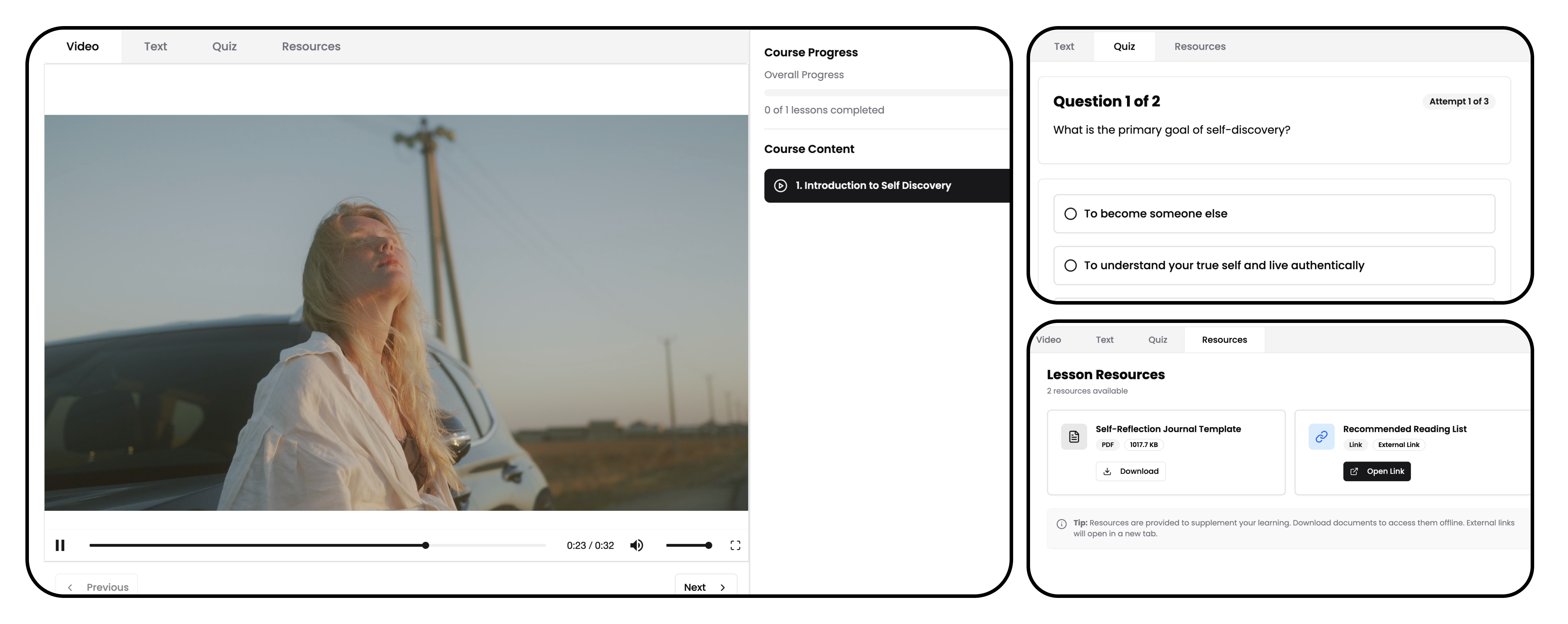The image size is (1568, 624).
Task: Click the play icon beside Introduction to Self Discovery
Action: [x=780, y=185]
